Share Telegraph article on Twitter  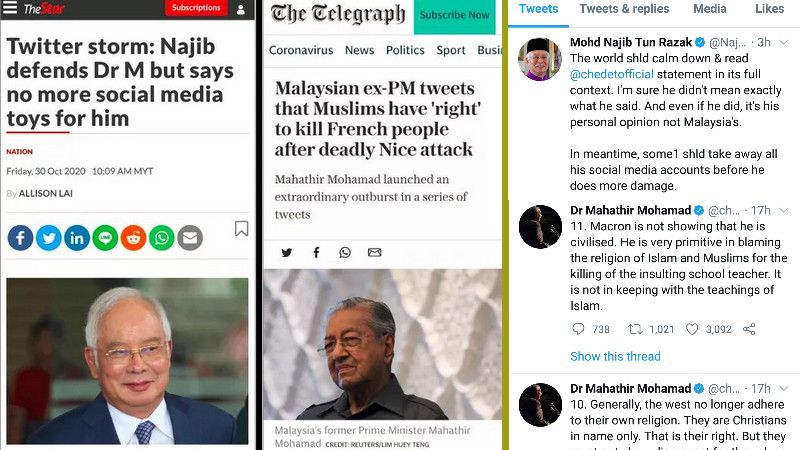click(x=287, y=253)
